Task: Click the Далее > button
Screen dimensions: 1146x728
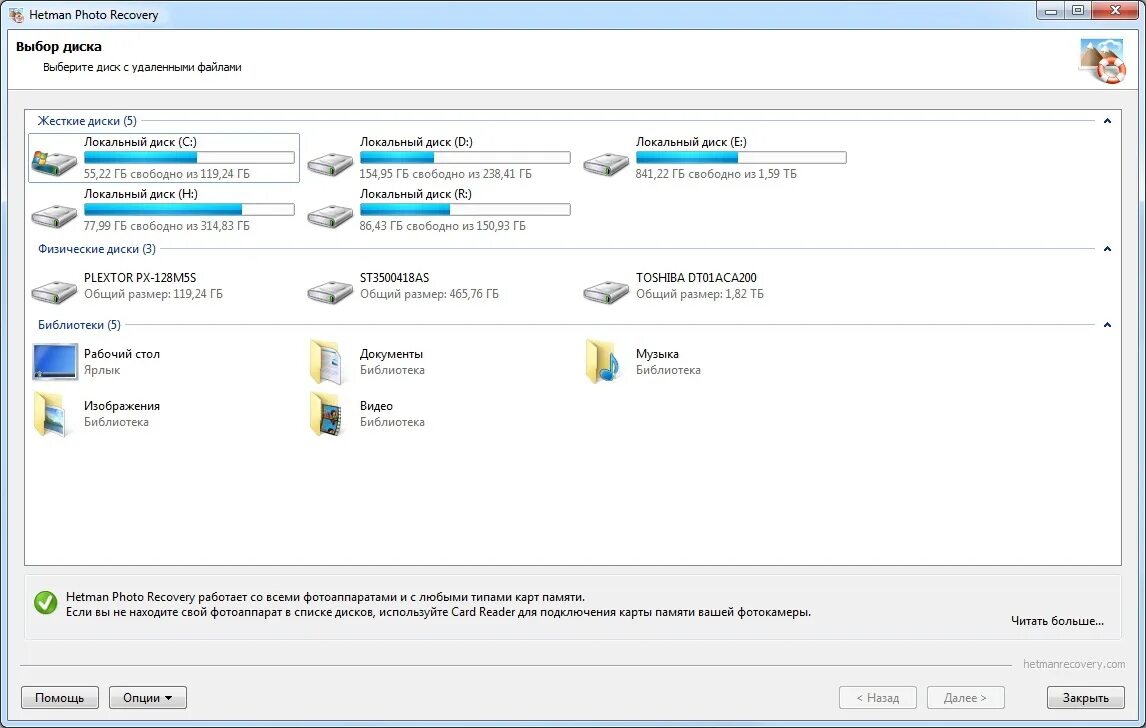Action: coord(965,697)
